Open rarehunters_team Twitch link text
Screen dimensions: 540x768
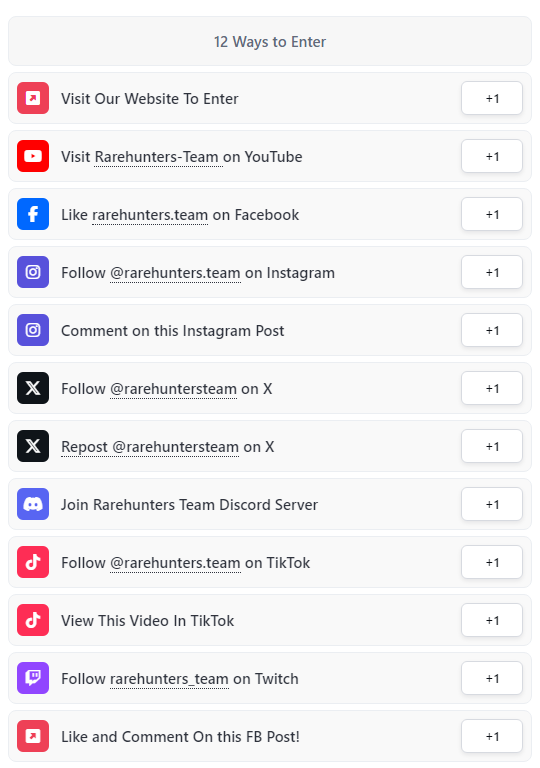169,679
